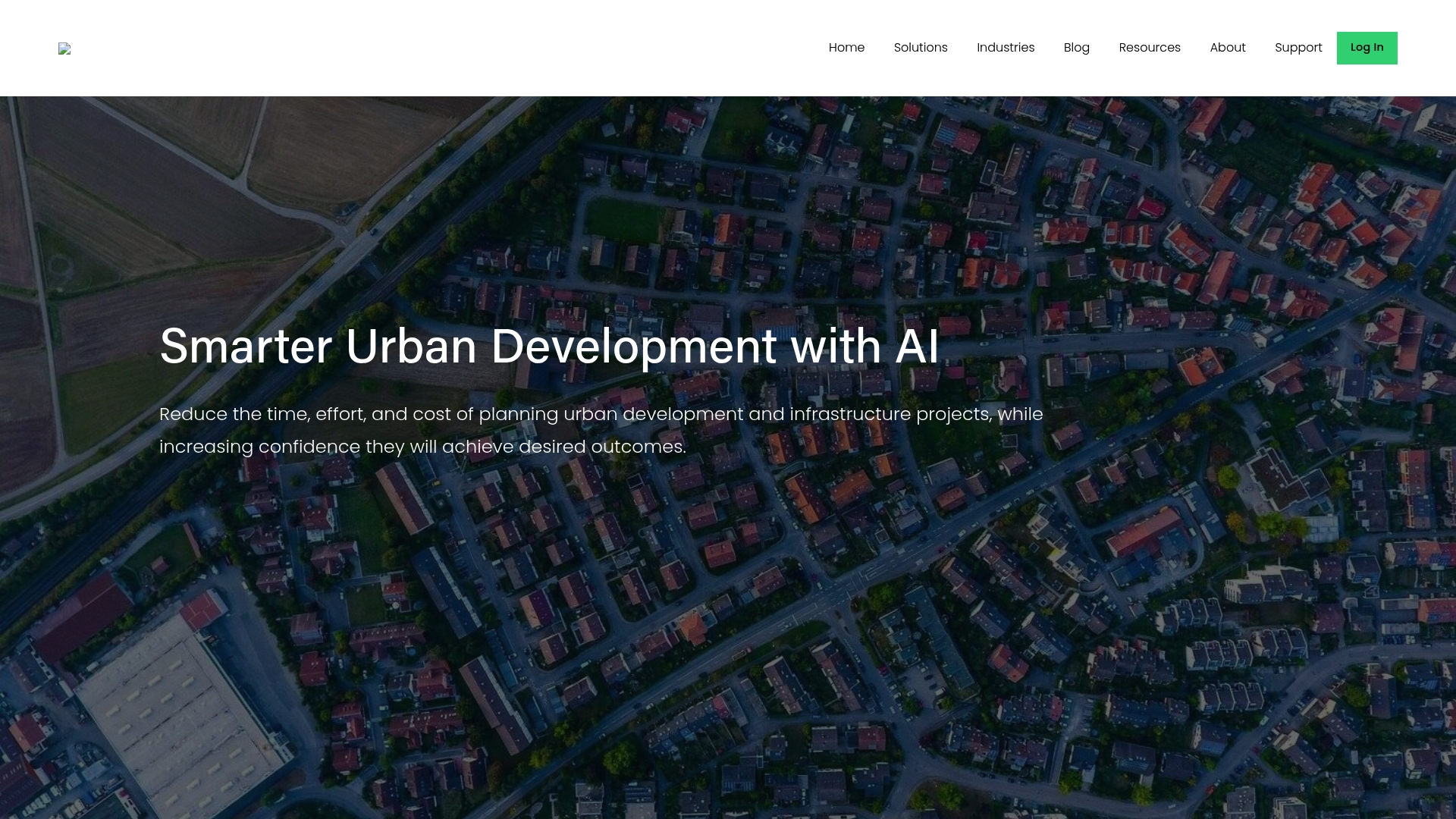Click the green Log In button
Screen dimensions: 1456x819
[x=1367, y=47]
